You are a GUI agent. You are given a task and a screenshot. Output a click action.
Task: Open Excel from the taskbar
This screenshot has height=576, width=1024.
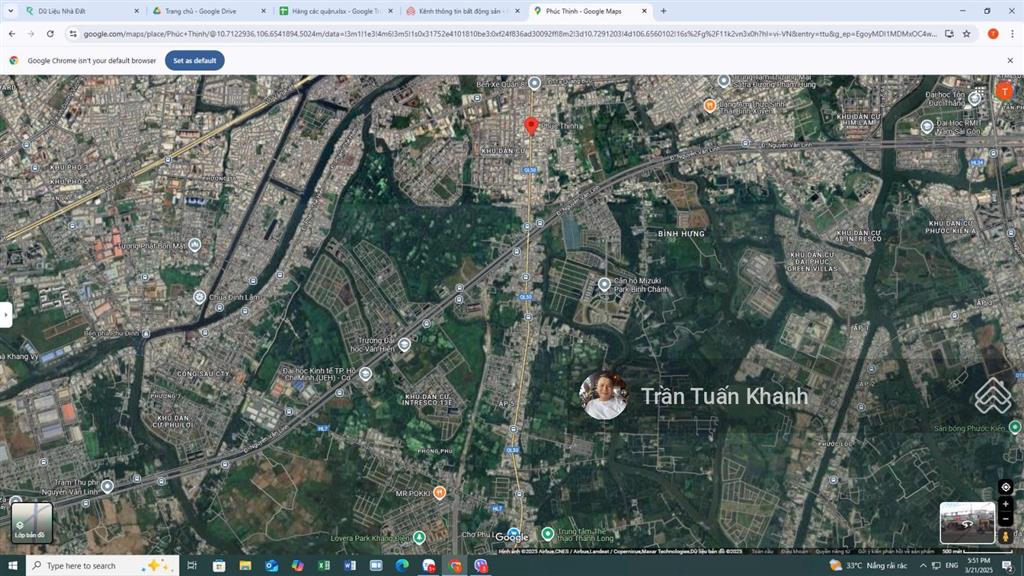[x=322, y=566]
